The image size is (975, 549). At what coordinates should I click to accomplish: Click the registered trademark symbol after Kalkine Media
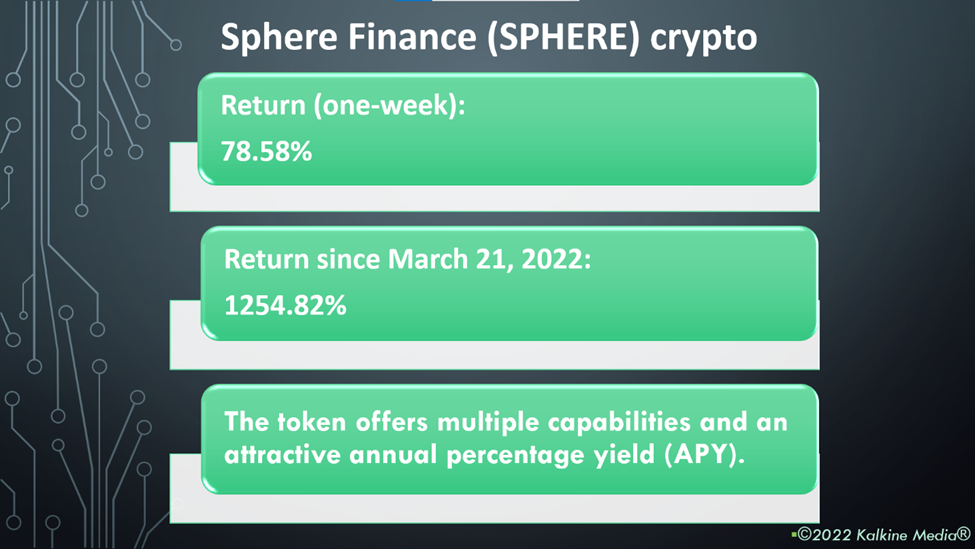pyautogui.click(x=963, y=533)
